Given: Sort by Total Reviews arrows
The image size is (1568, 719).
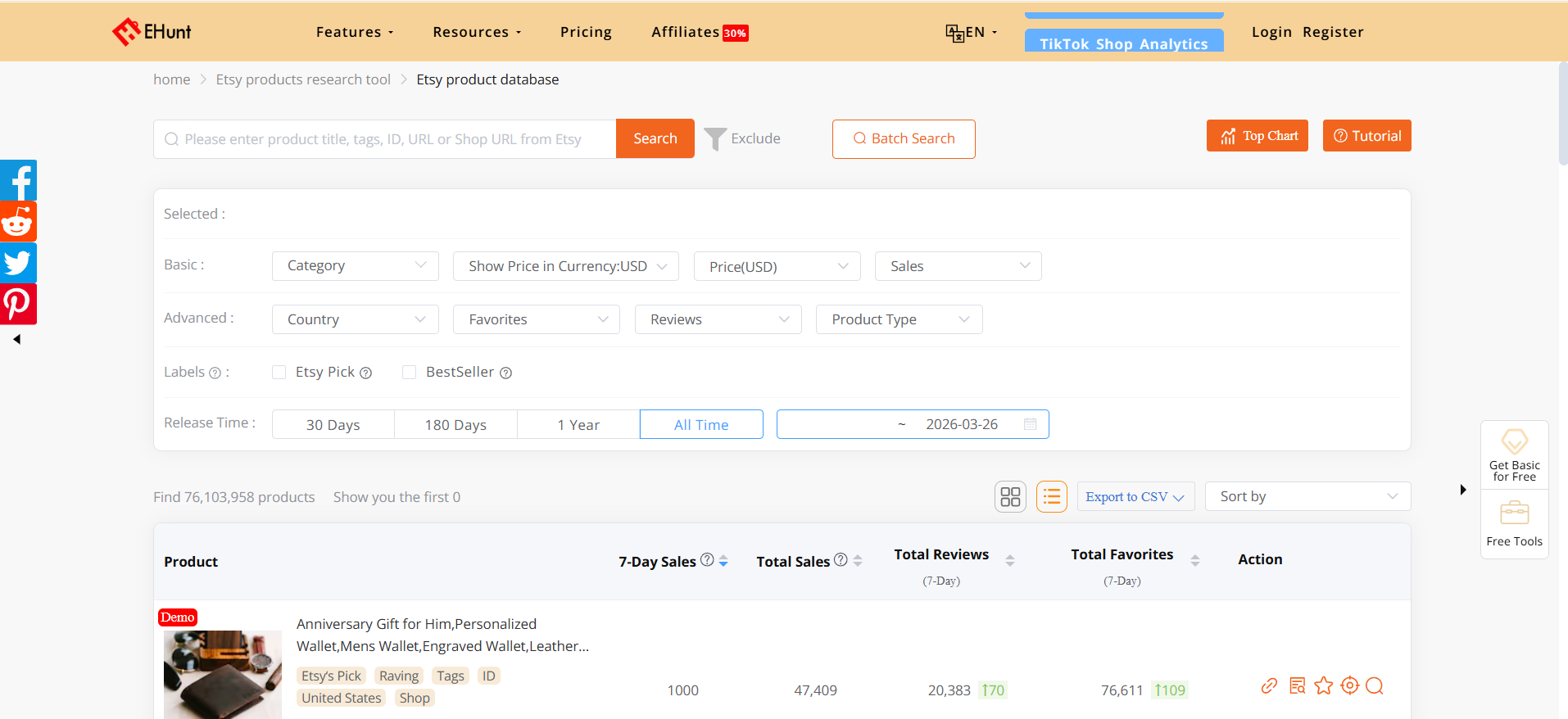Looking at the screenshot, I should click(1010, 560).
